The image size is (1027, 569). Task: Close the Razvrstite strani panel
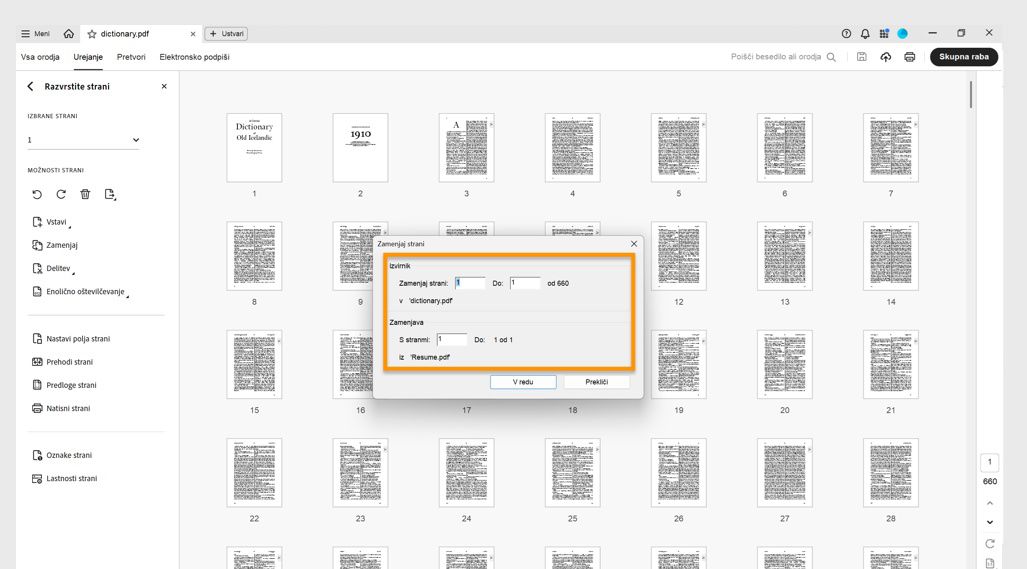tap(164, 86)
